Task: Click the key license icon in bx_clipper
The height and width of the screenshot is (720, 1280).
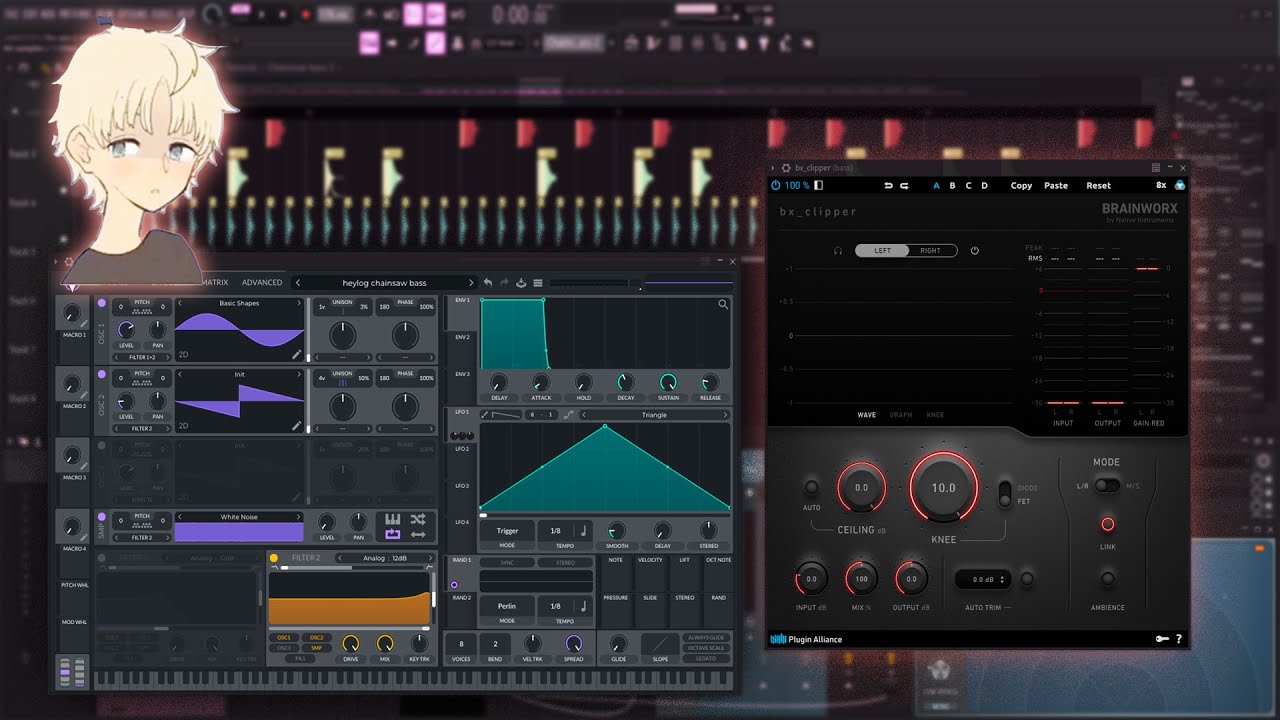Action: [1162, 639]
